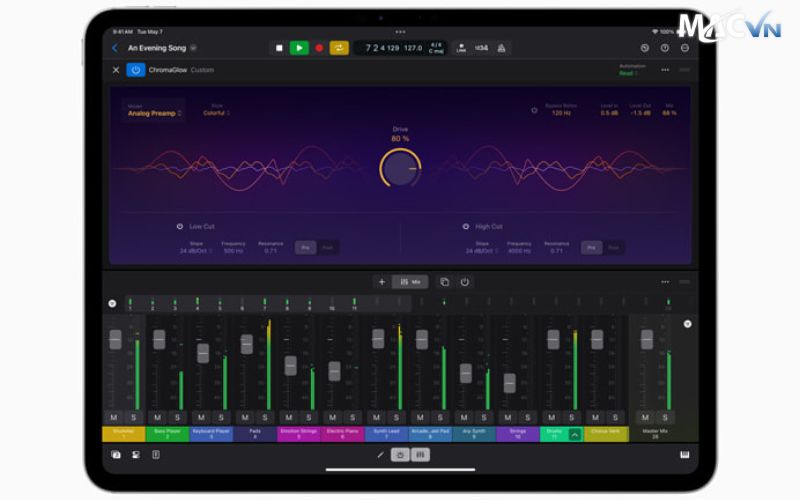Select the High Cut Pre segment
The height and width of the screenshot is (500, 800).
[x=592, y=248]
